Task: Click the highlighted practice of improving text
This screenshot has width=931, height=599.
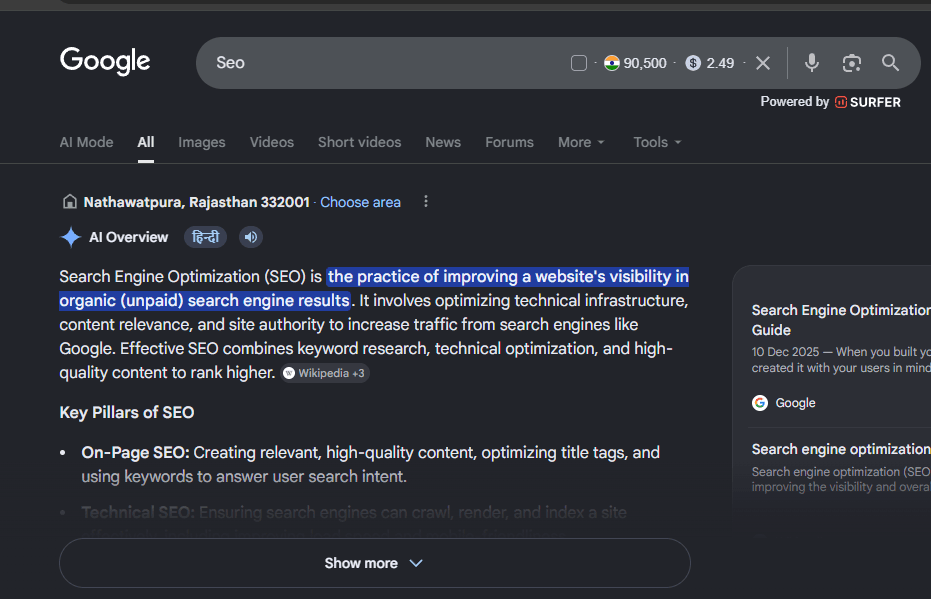Action: (x=374, y=289)
